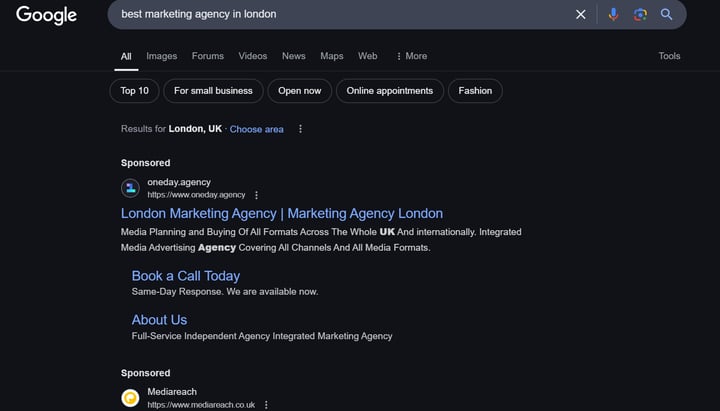Select the News tab
The image size is (720, 411).
click(293, 56)
